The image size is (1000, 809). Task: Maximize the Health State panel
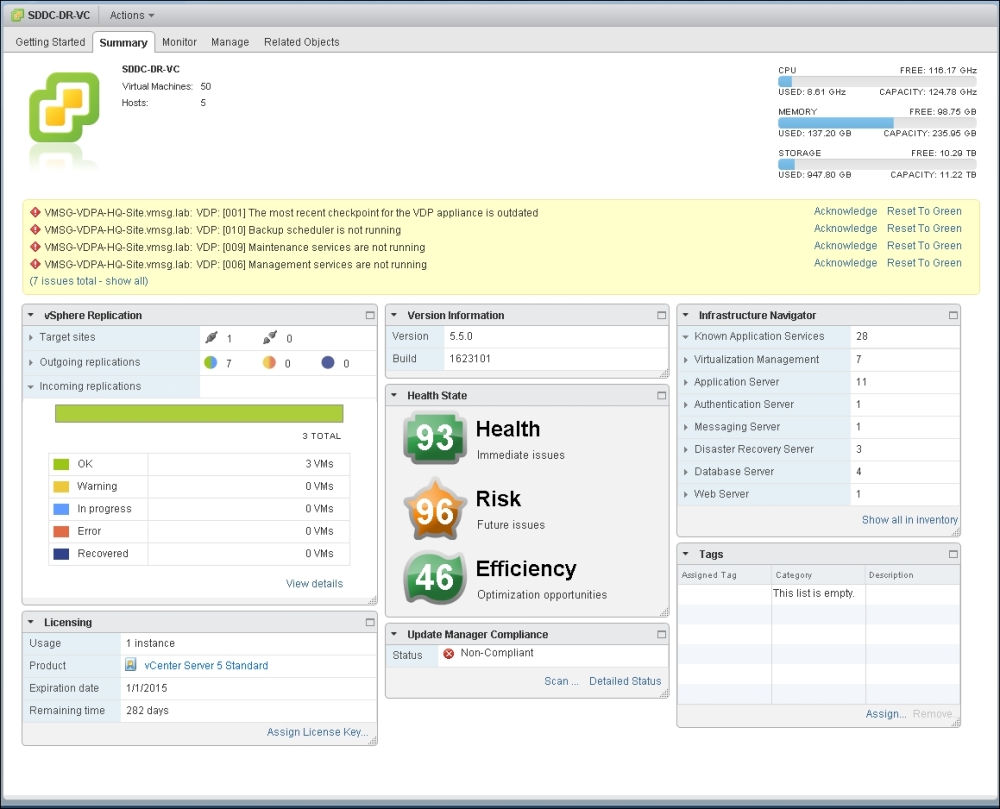pyautogui.click(x=661, y=395)
